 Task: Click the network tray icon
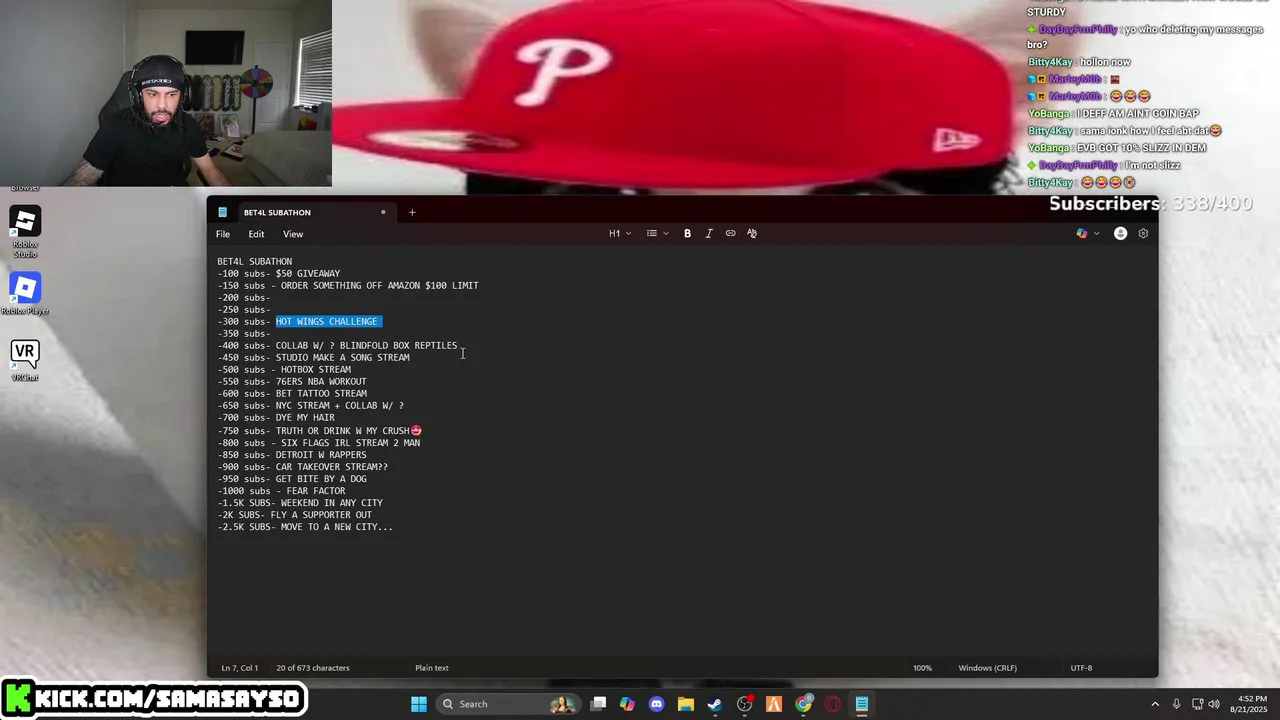1197,704
